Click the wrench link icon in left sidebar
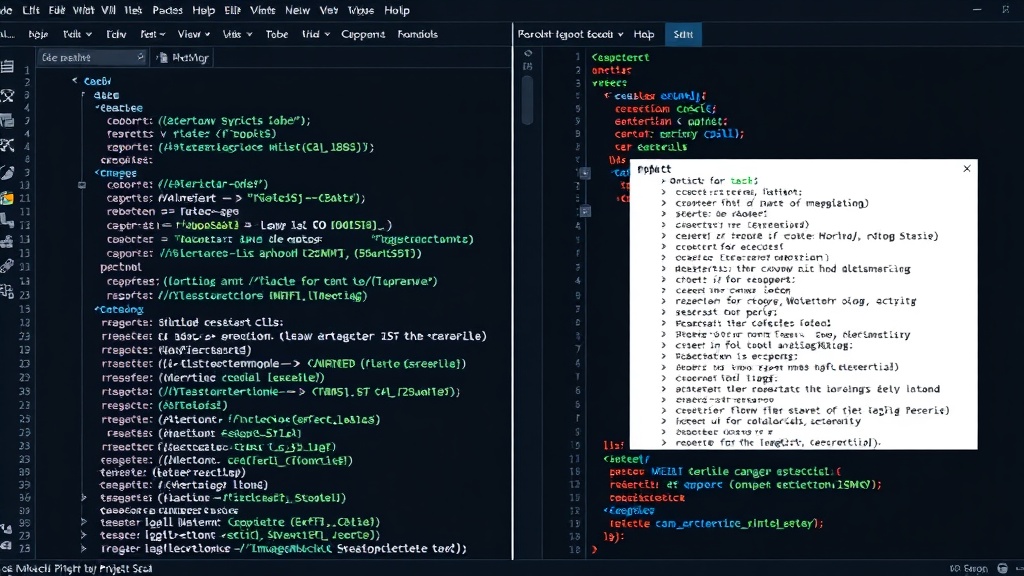 click(x=7, y=266)
